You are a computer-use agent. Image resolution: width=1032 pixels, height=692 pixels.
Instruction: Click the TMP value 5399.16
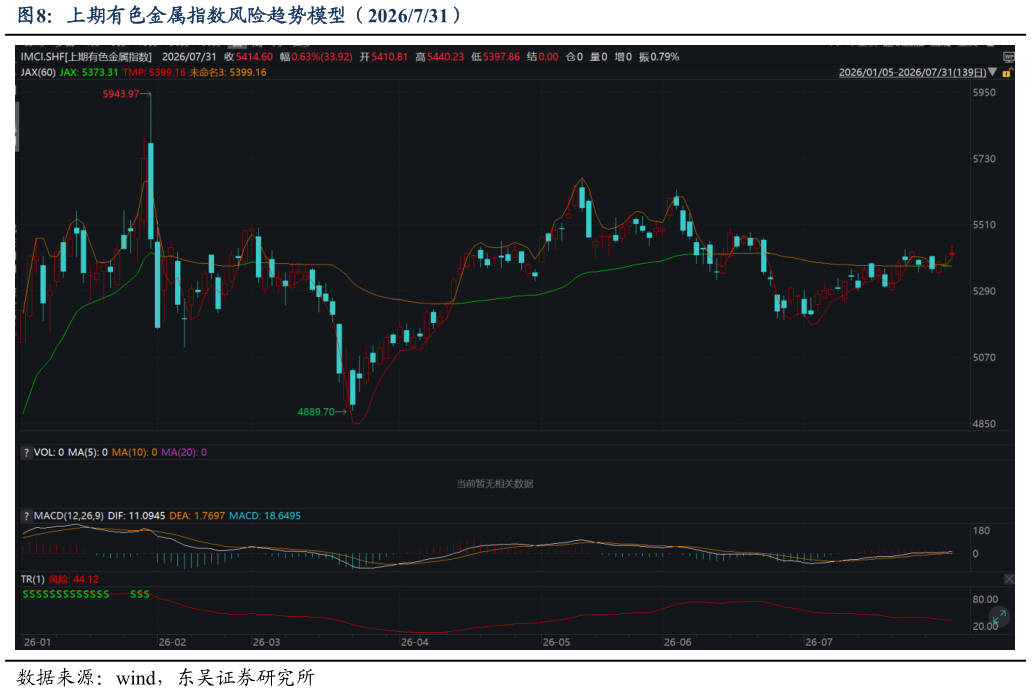click(167, 72)
